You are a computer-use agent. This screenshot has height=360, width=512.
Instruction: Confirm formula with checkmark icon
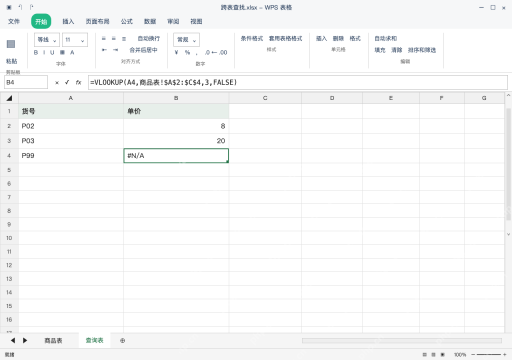[67, 82]
